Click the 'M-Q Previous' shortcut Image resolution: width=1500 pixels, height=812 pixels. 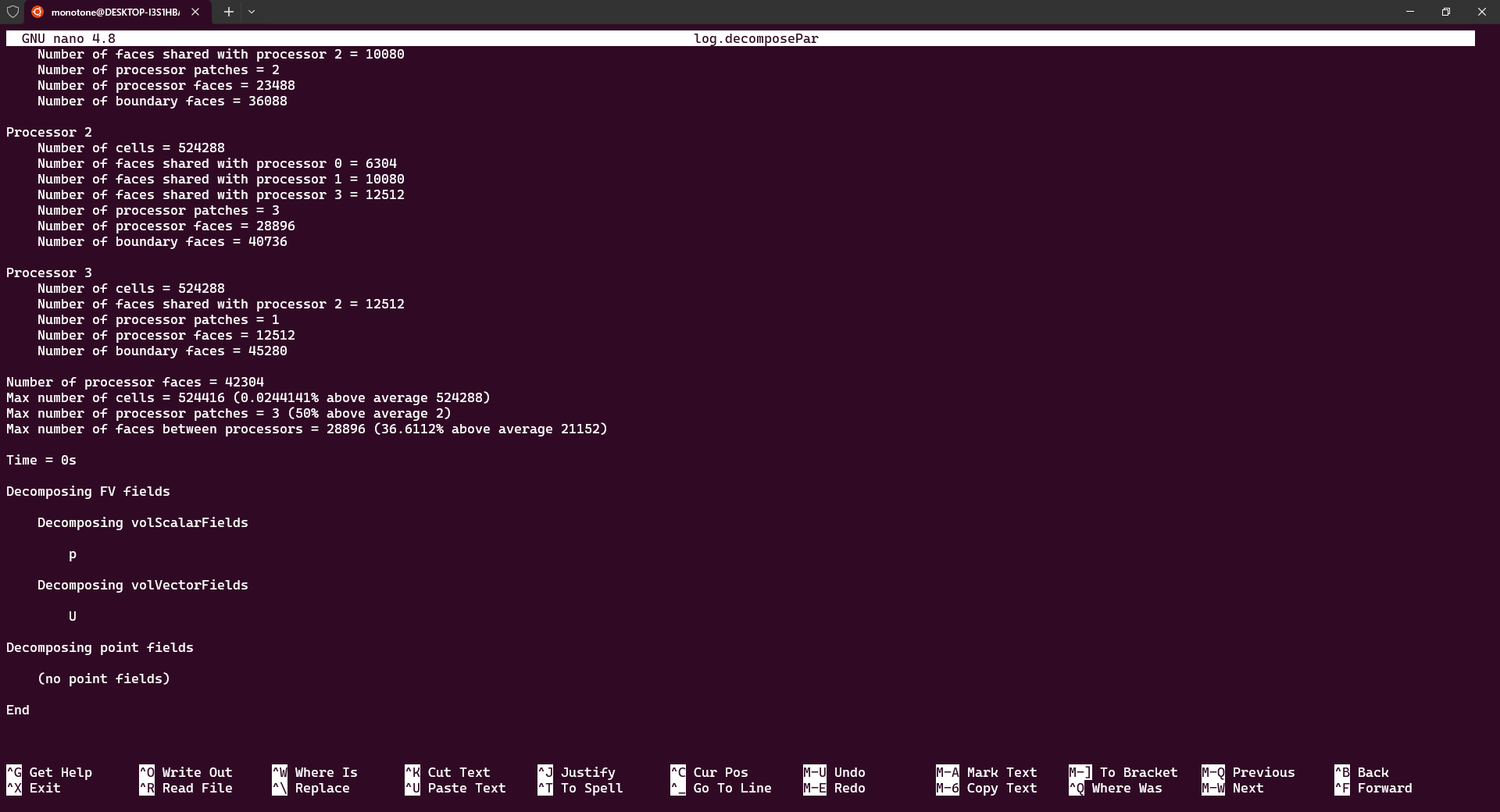(1248, 772)
